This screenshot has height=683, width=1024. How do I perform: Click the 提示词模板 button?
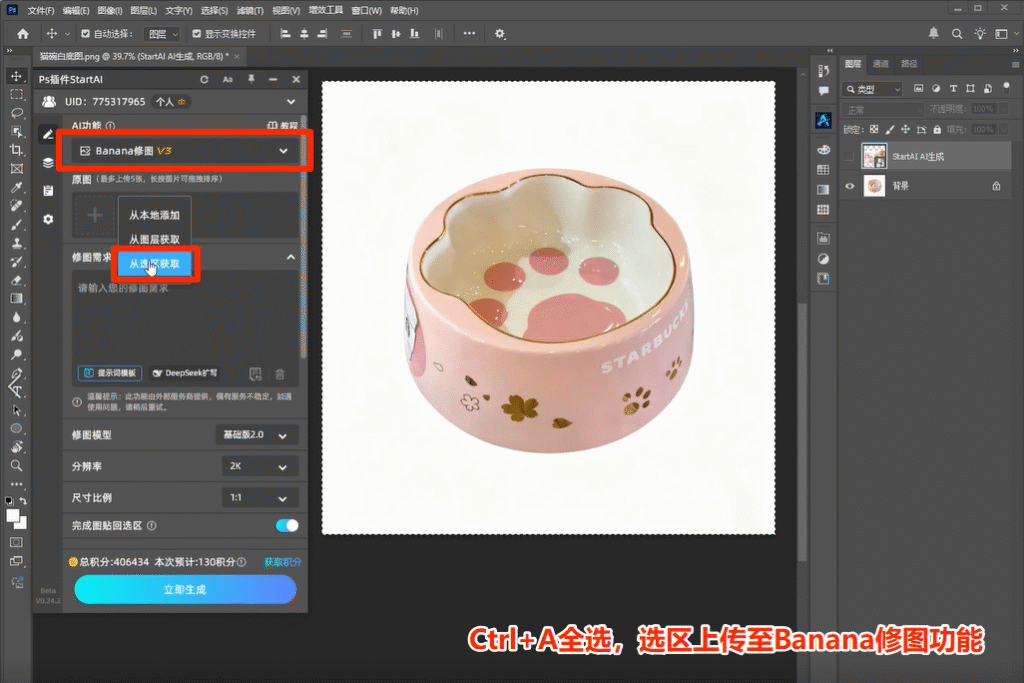click(110, 373)
